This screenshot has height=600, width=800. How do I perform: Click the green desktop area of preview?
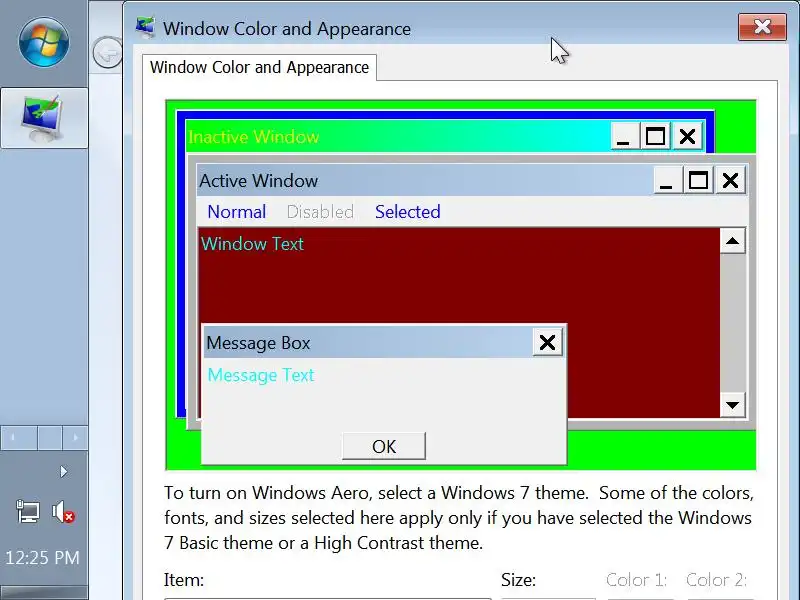pos(663,450)
